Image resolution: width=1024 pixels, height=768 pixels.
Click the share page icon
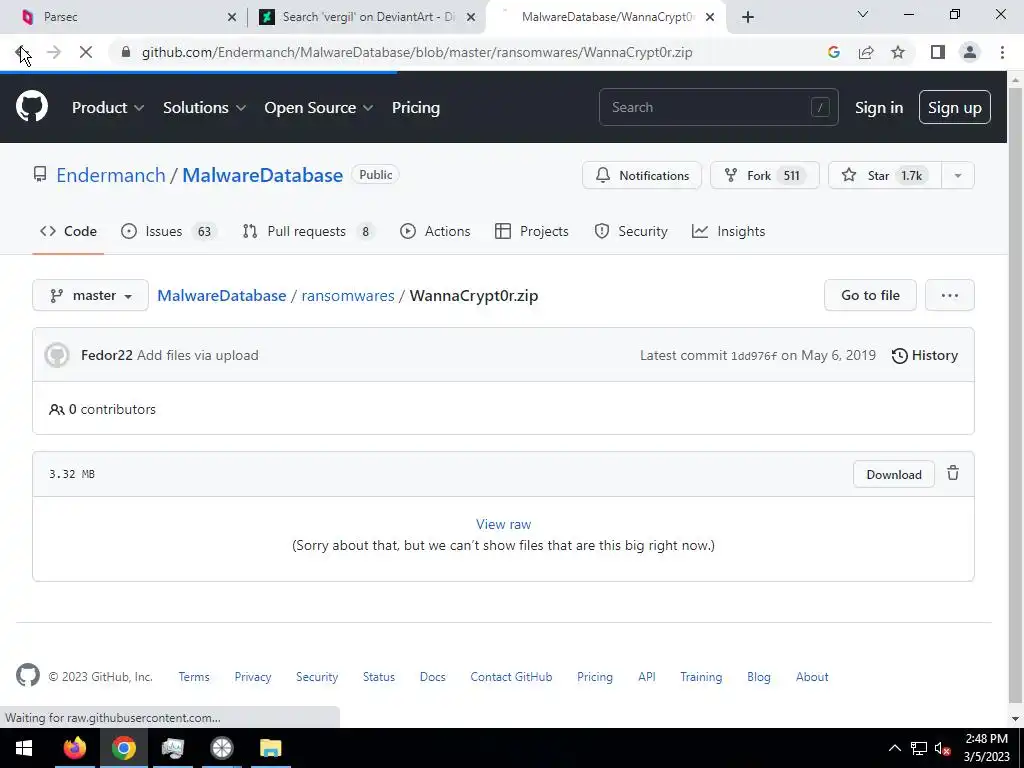866,52
